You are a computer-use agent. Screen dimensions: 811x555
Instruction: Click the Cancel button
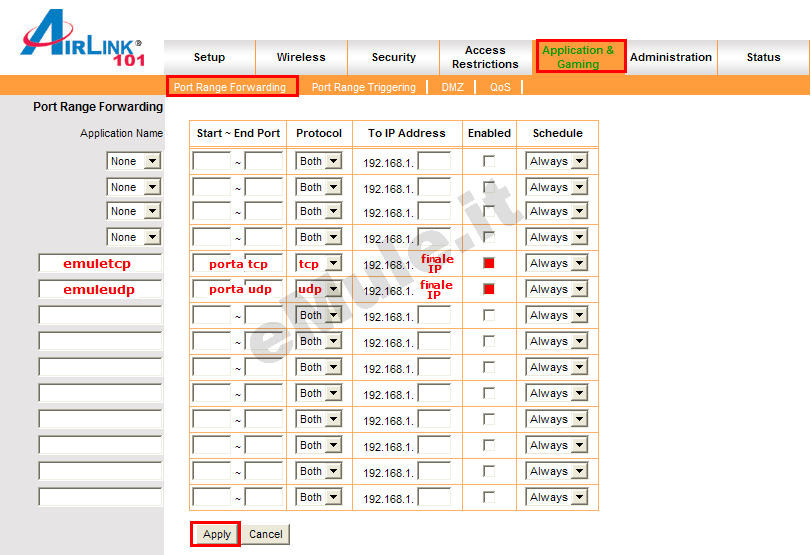[x=265, y=534]
